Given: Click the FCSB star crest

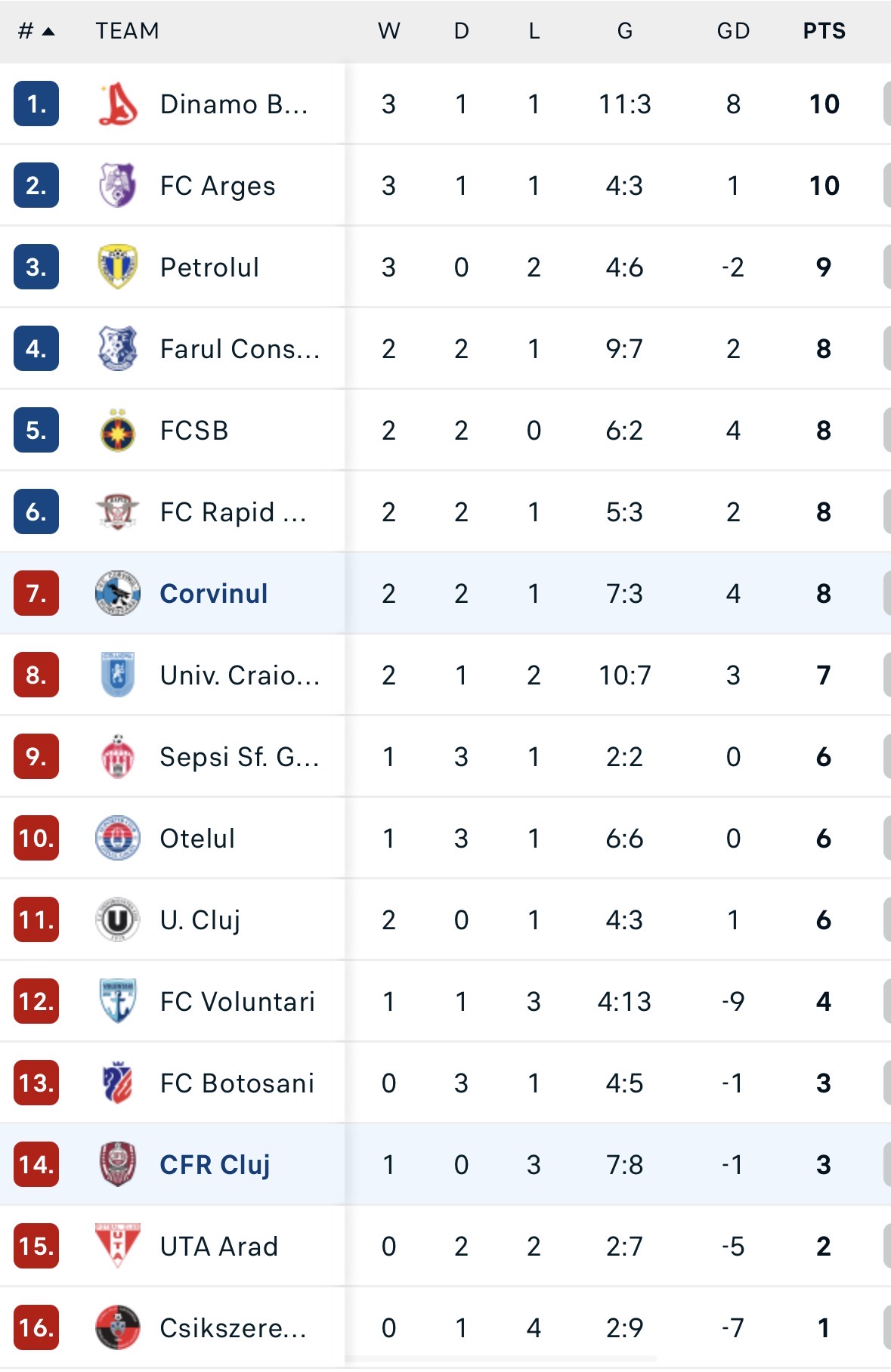Looking at the screenshot, I should [118, 431].
